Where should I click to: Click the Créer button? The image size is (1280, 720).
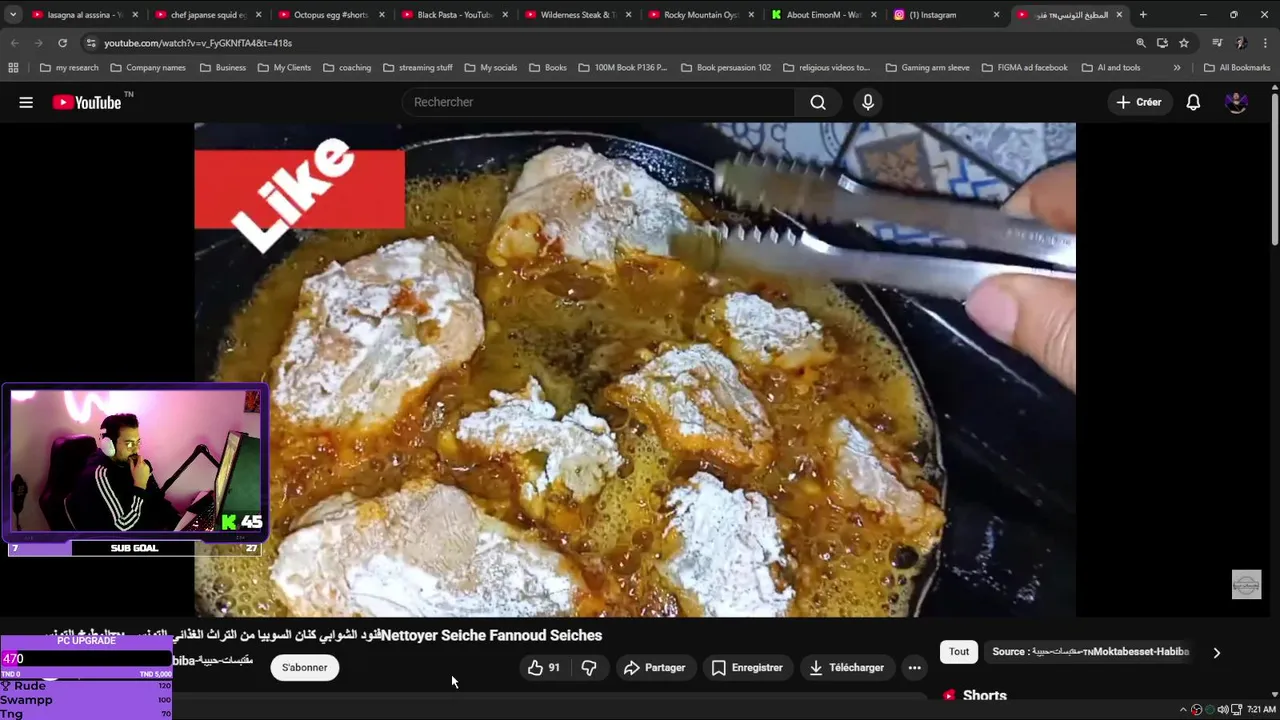click(1139, 102)
